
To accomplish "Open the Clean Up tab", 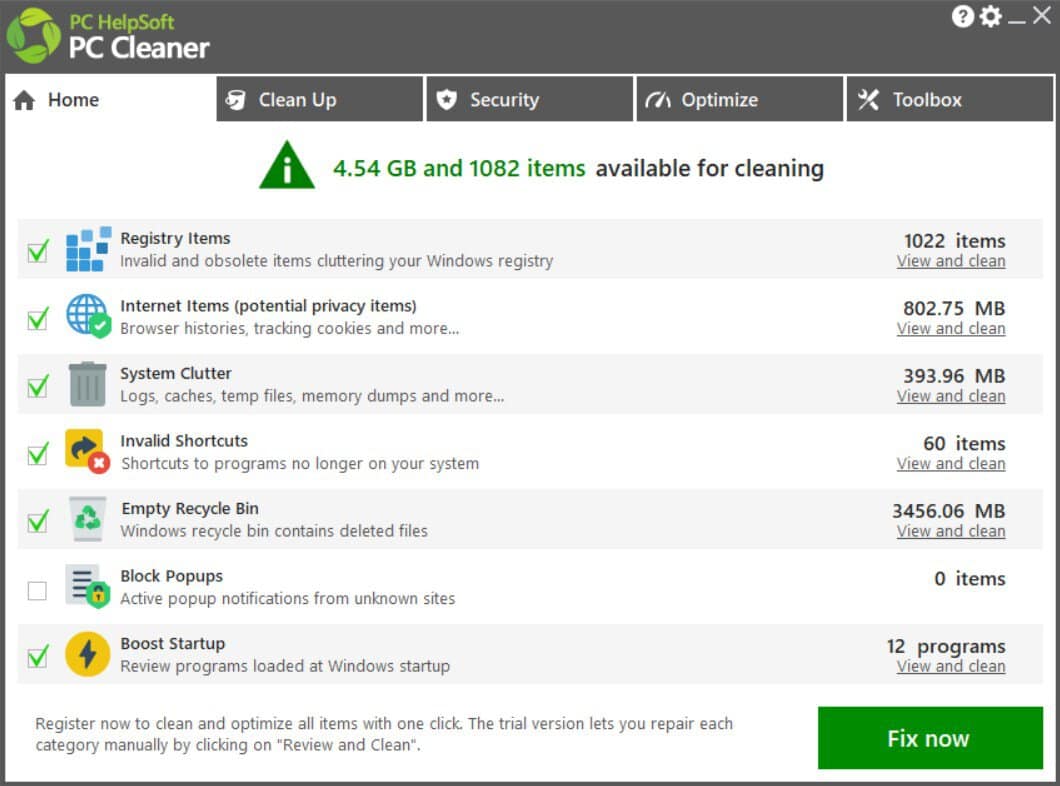I will coord(320,99).
